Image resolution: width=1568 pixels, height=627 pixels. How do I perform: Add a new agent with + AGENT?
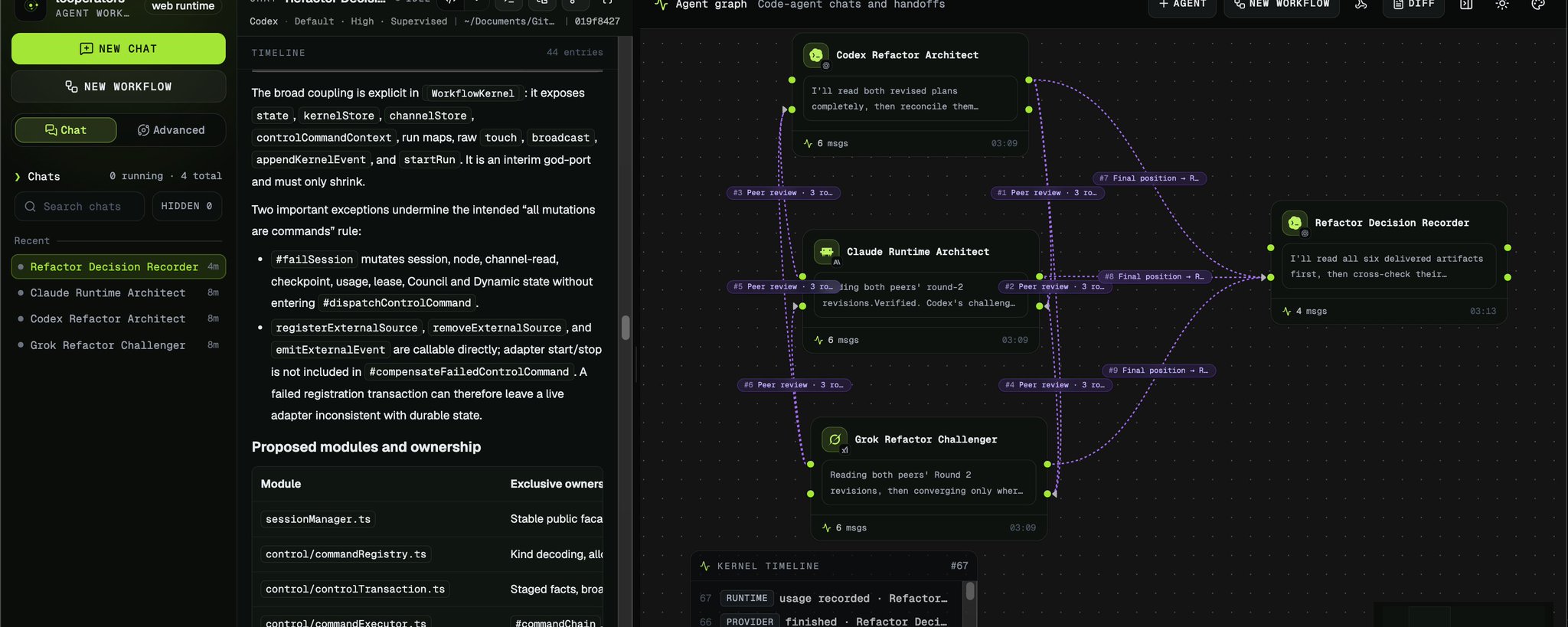coord(1182,5)
